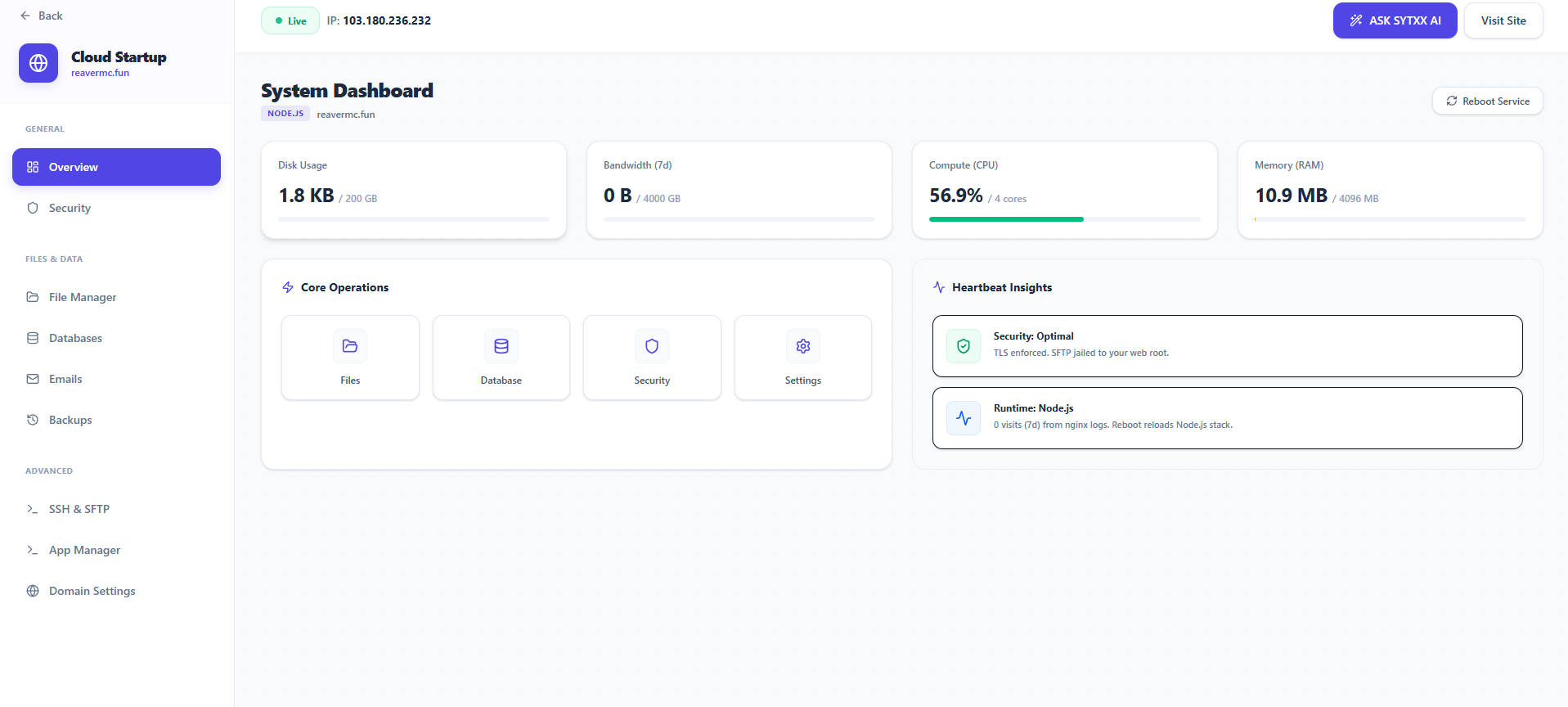Click the Reboot Service button
This screenshot has width=1568, height=707.
click(1487, 101)
